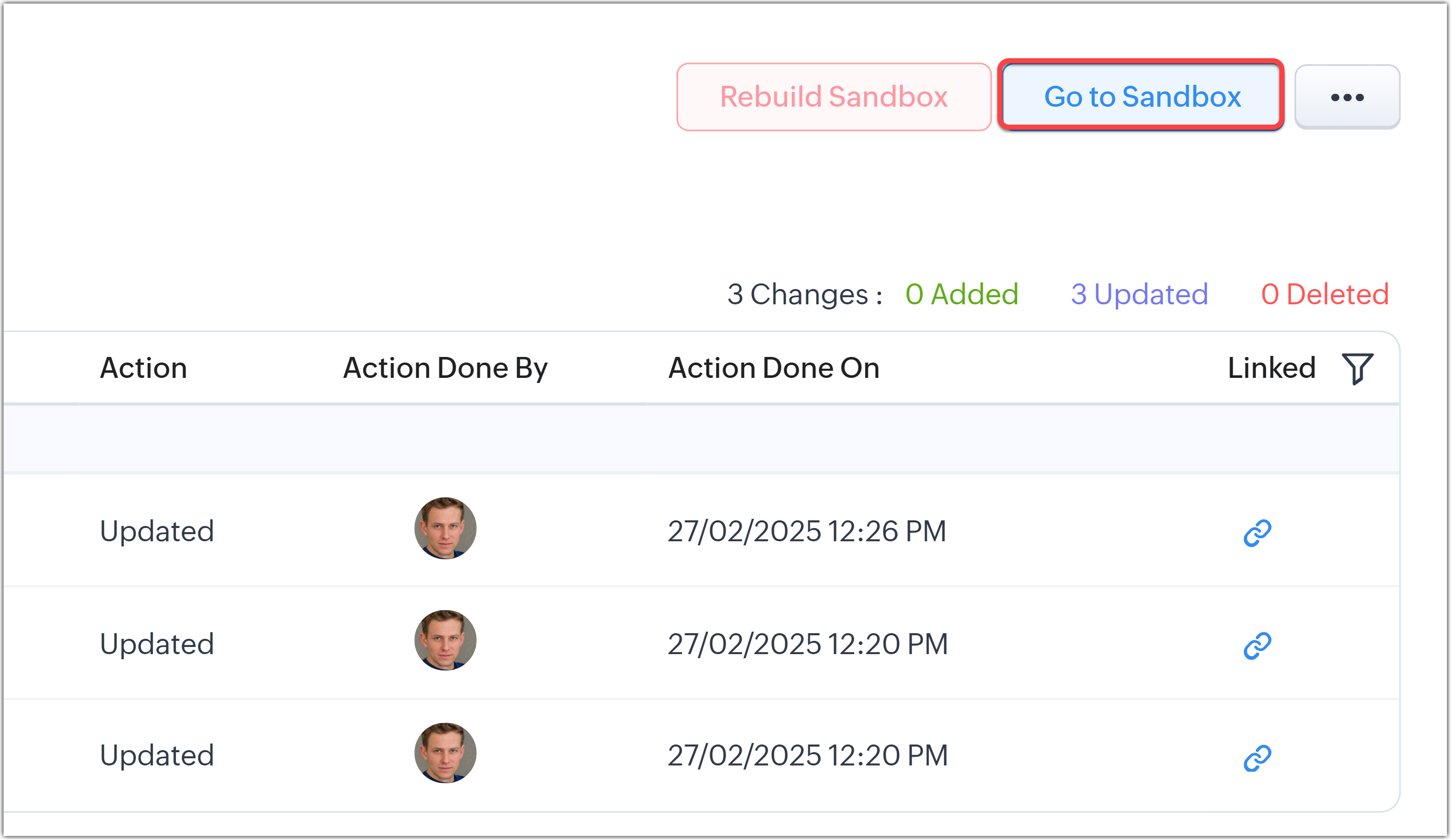Filter by 0 Deleted changes
The width and height of the screenshot is (1451, 840).
coord(1324,295)
